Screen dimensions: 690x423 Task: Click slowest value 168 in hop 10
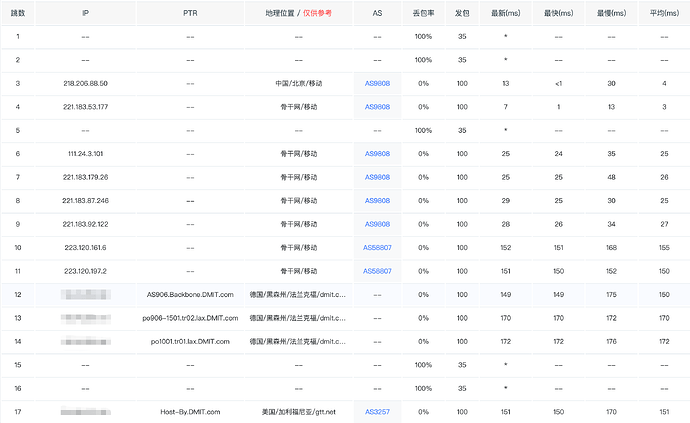pyautogui.click(x=611, y=247)
